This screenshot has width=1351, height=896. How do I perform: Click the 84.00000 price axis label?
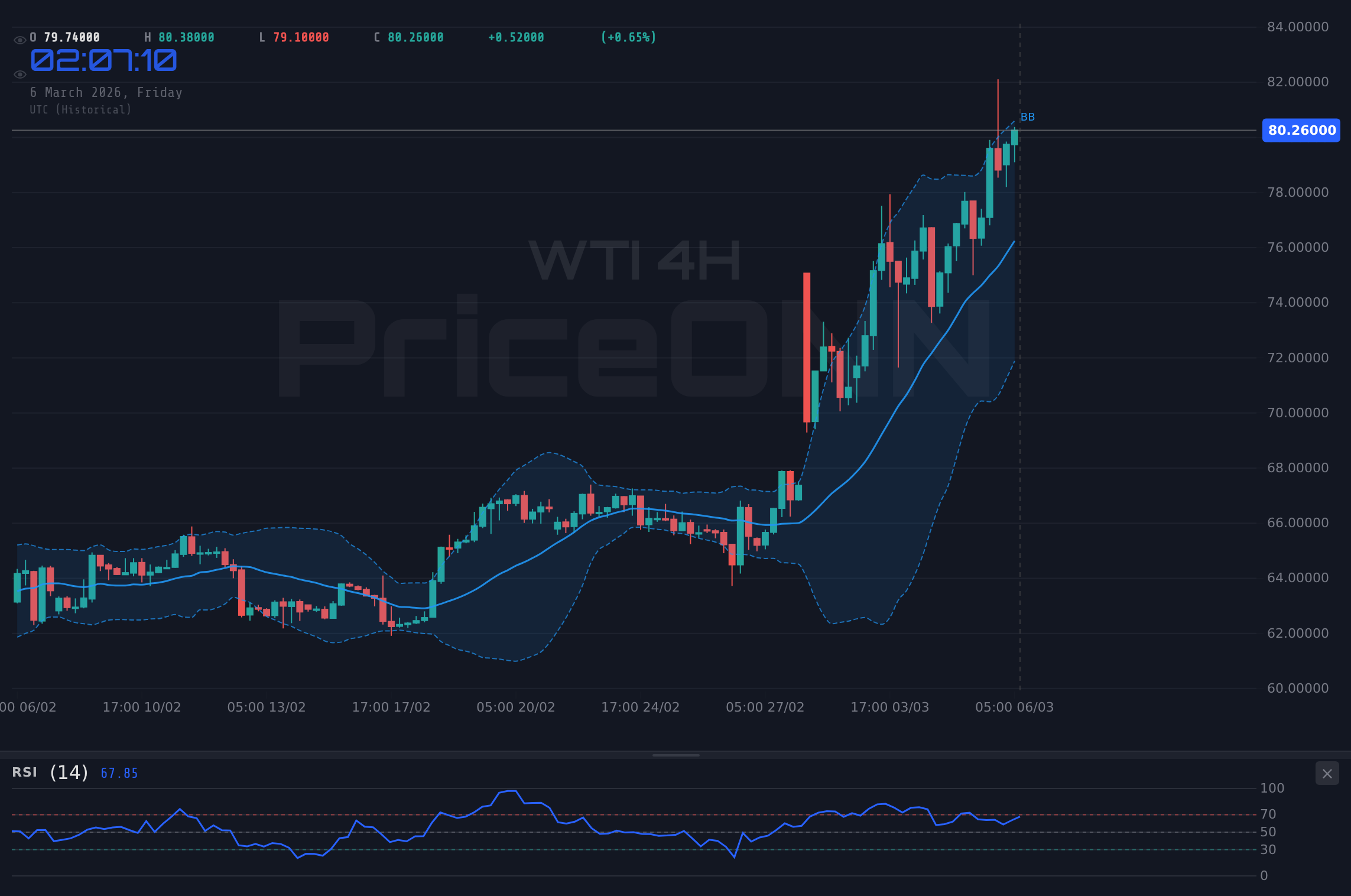(x=1298, y=27)
